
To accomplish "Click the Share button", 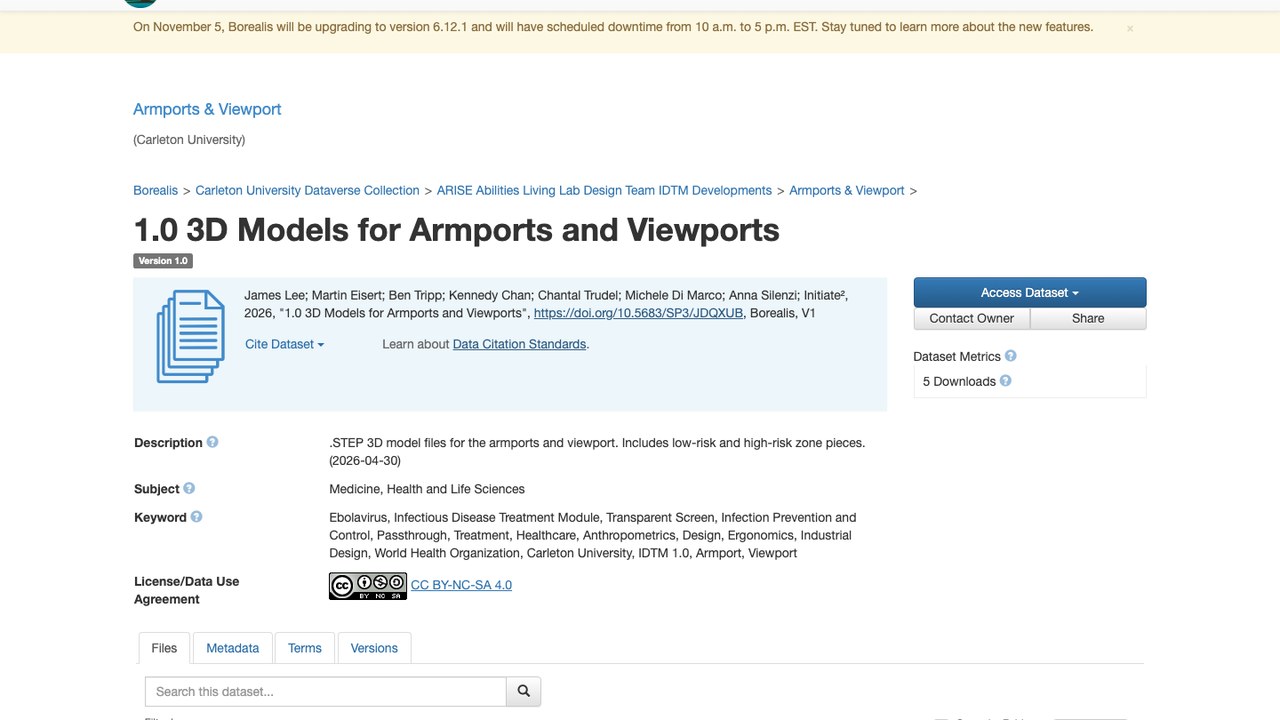I will (1088, 318).
